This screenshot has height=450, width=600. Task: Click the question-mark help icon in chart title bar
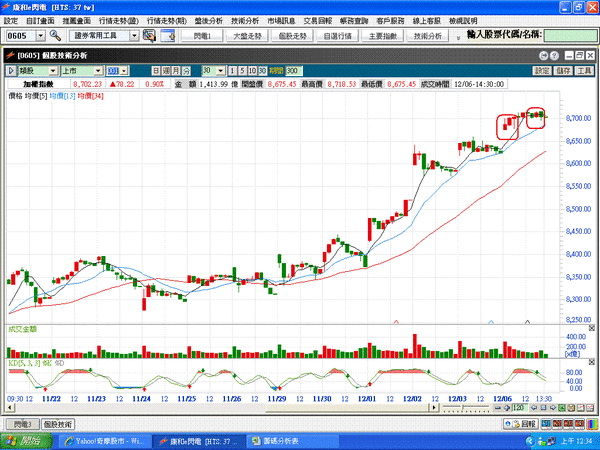(554, 56)
